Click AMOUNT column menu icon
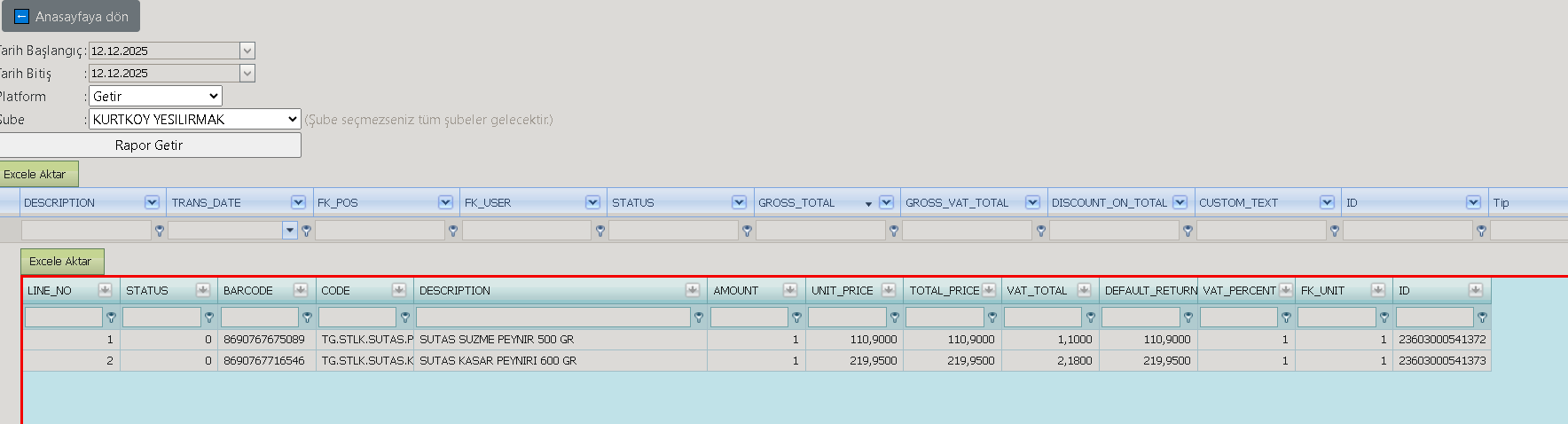 (x=789, y=290)
